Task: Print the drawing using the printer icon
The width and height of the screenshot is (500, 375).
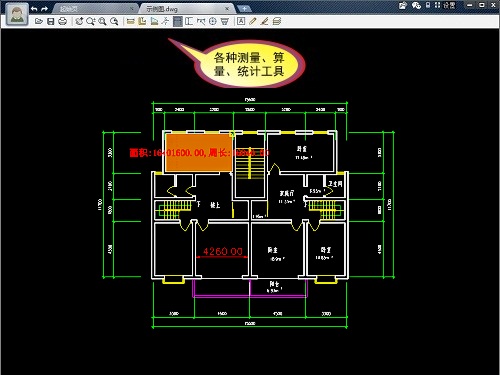Action: (x=62, y=21)
